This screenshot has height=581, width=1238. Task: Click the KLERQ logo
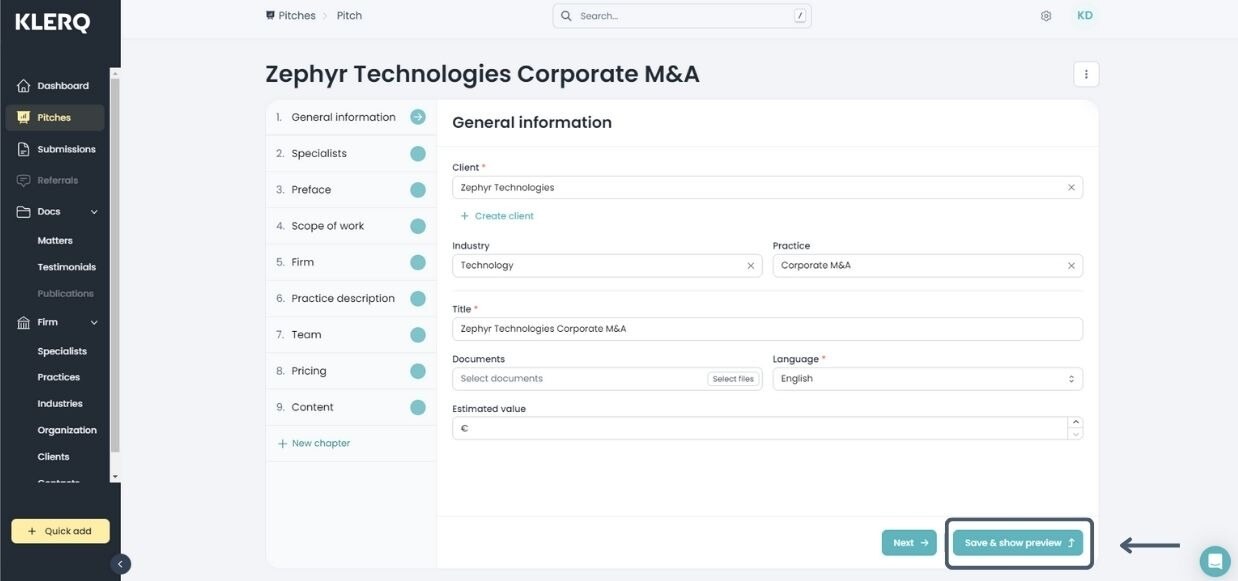(53, 22)
